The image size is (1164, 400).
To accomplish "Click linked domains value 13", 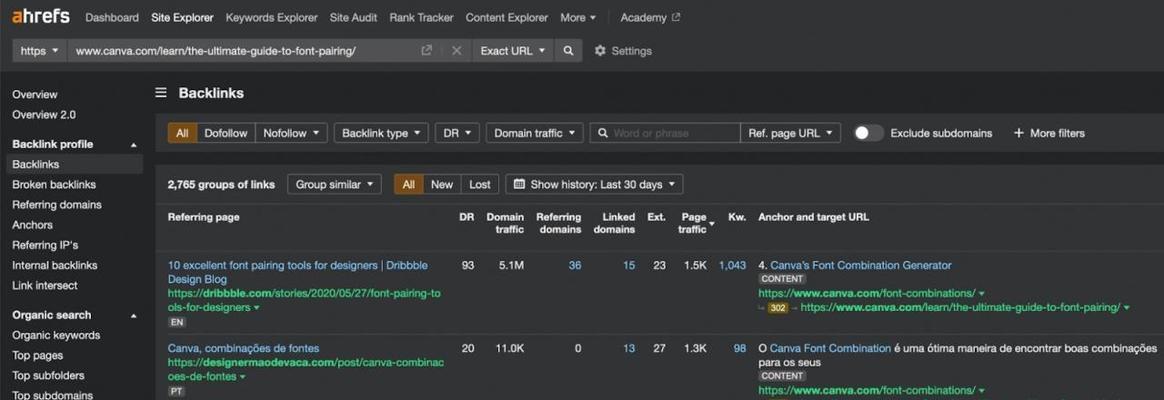I will (629, 348).
